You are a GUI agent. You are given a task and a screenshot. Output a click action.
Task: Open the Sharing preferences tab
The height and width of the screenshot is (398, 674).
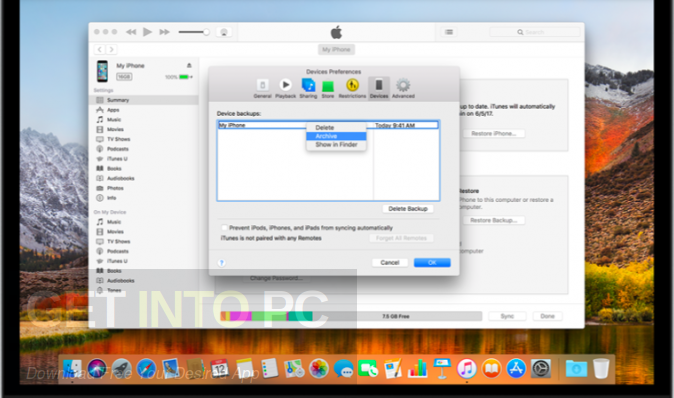click(308, 89)
